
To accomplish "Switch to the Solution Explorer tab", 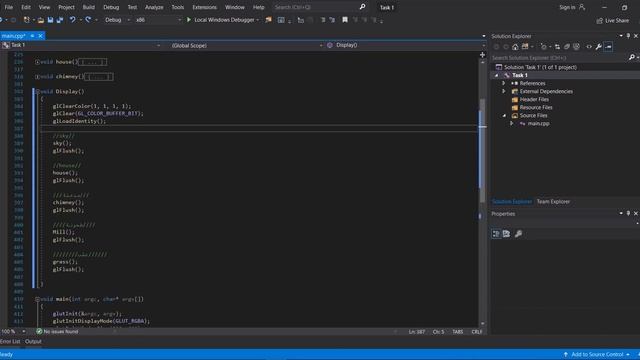I will click(x=512, y=202).
